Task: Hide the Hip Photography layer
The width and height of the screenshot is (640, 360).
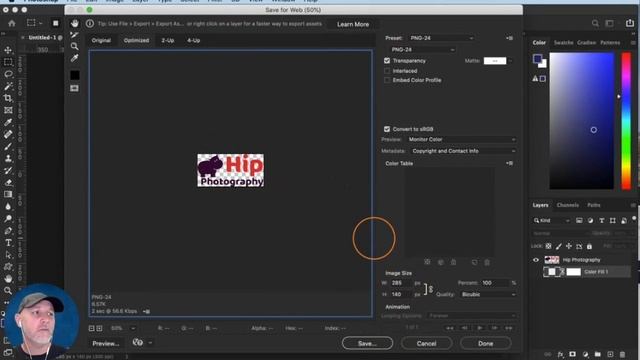Action: click(x=536, y=260)
